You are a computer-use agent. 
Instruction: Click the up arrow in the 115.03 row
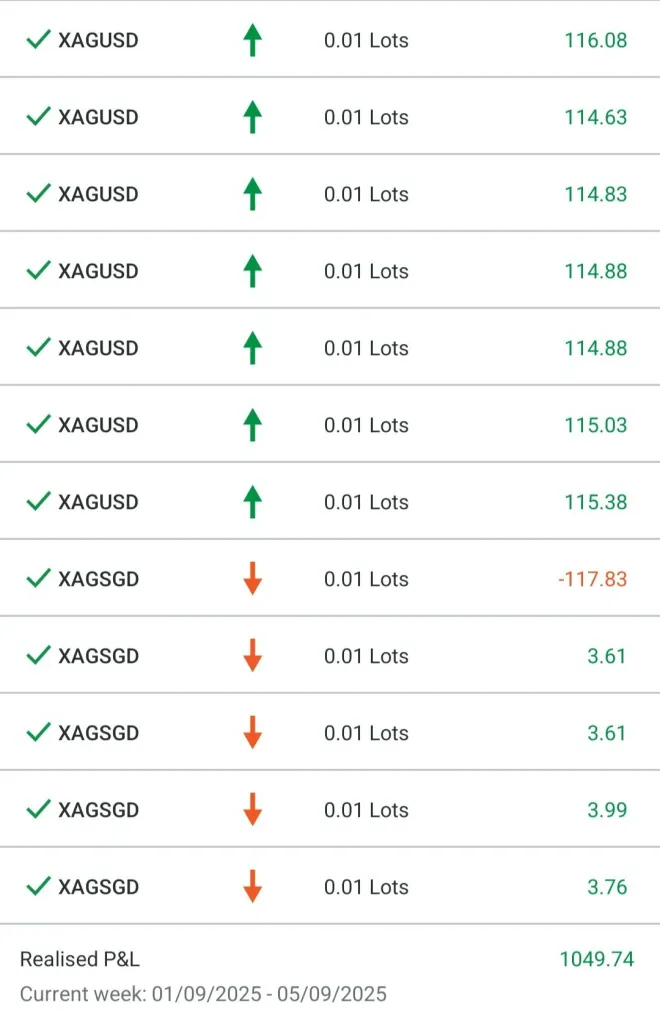(252, 425)
